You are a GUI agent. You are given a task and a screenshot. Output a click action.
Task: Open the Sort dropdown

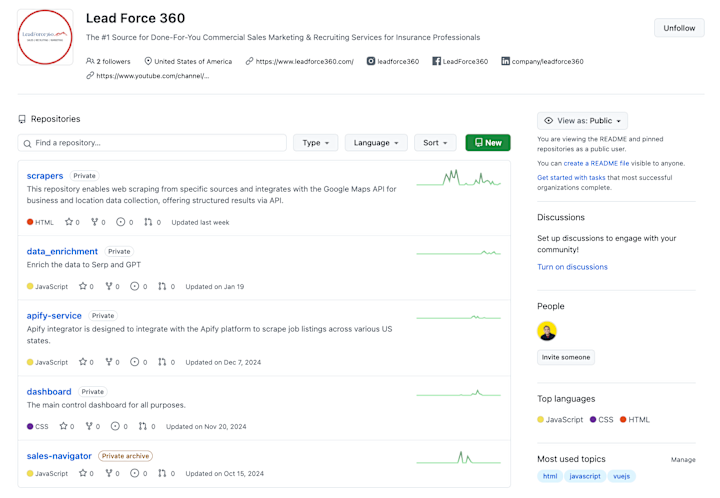435,143
